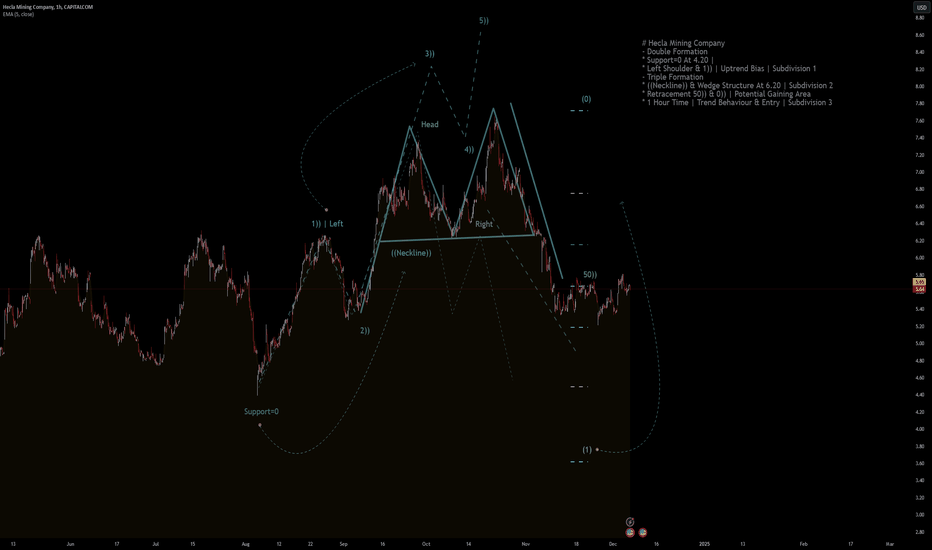932x550 pixels.
Task: Select the '5))' wave label at the top
Action: pyautogui.click(x=484, y=21)
